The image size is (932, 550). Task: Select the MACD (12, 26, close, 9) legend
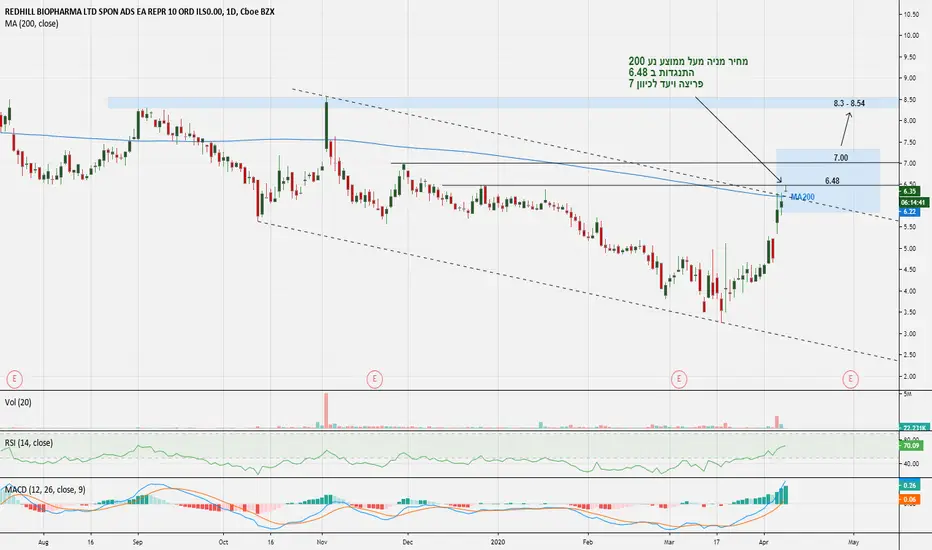[x=45, y=489]
